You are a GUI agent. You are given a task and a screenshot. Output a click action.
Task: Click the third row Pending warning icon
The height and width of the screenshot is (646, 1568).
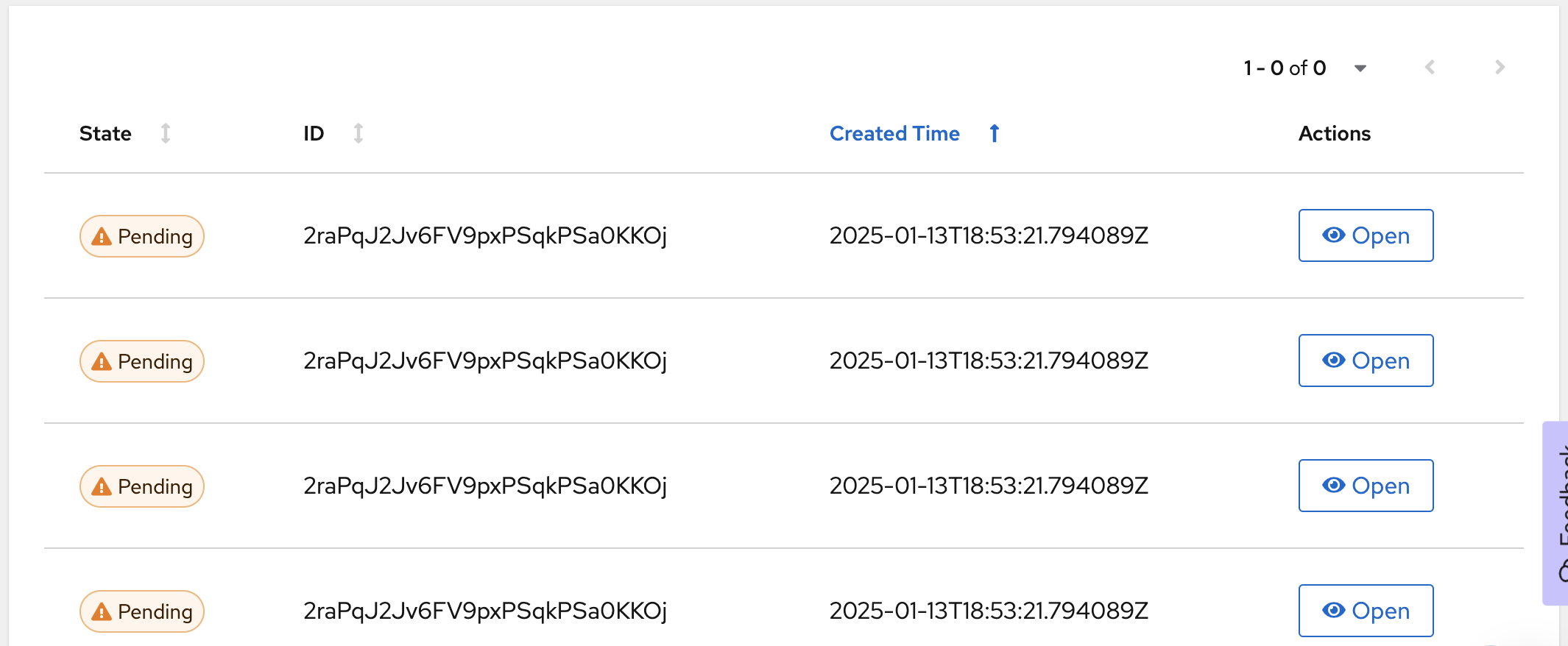102,487
